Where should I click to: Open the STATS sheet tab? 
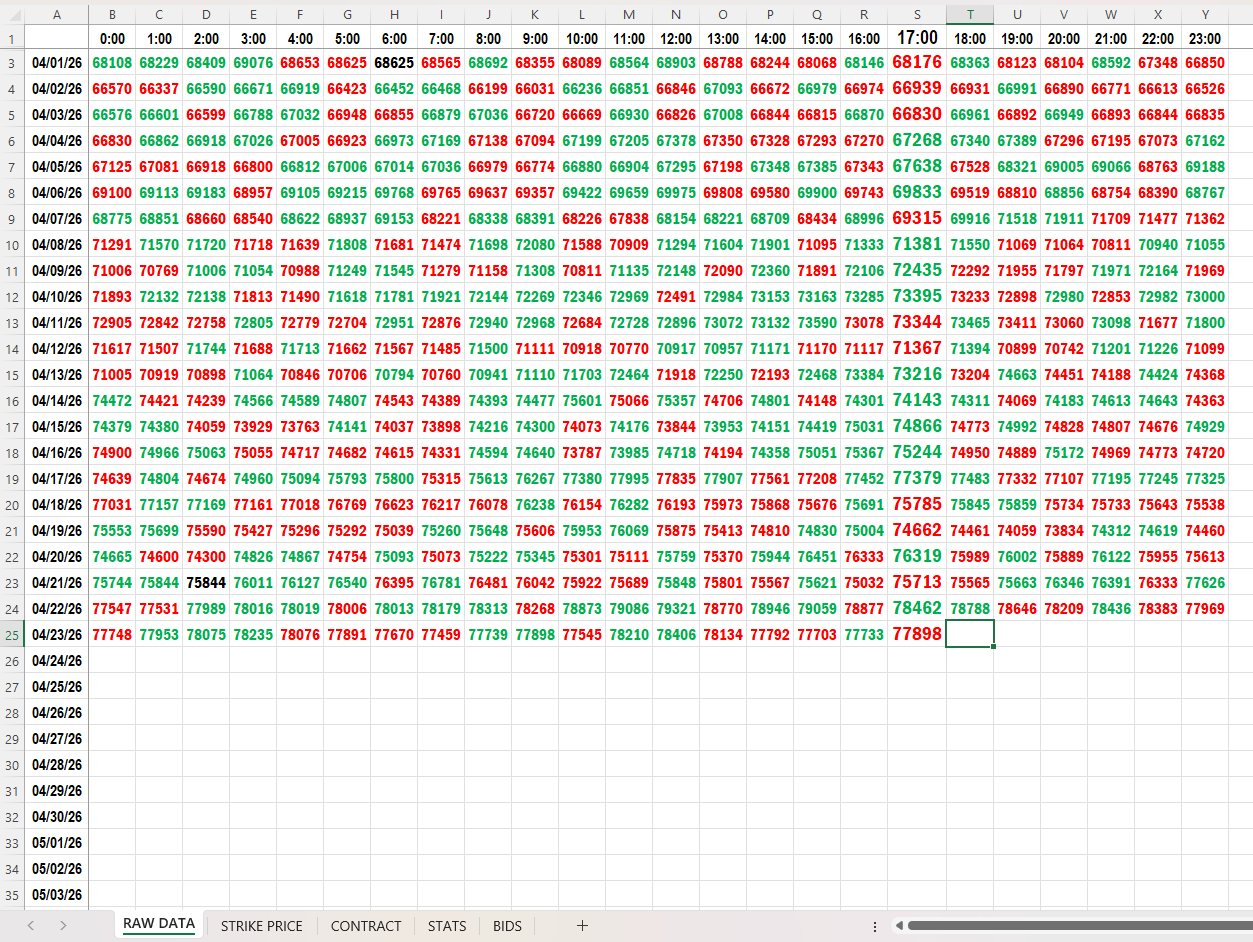click(x=447, y=926)
